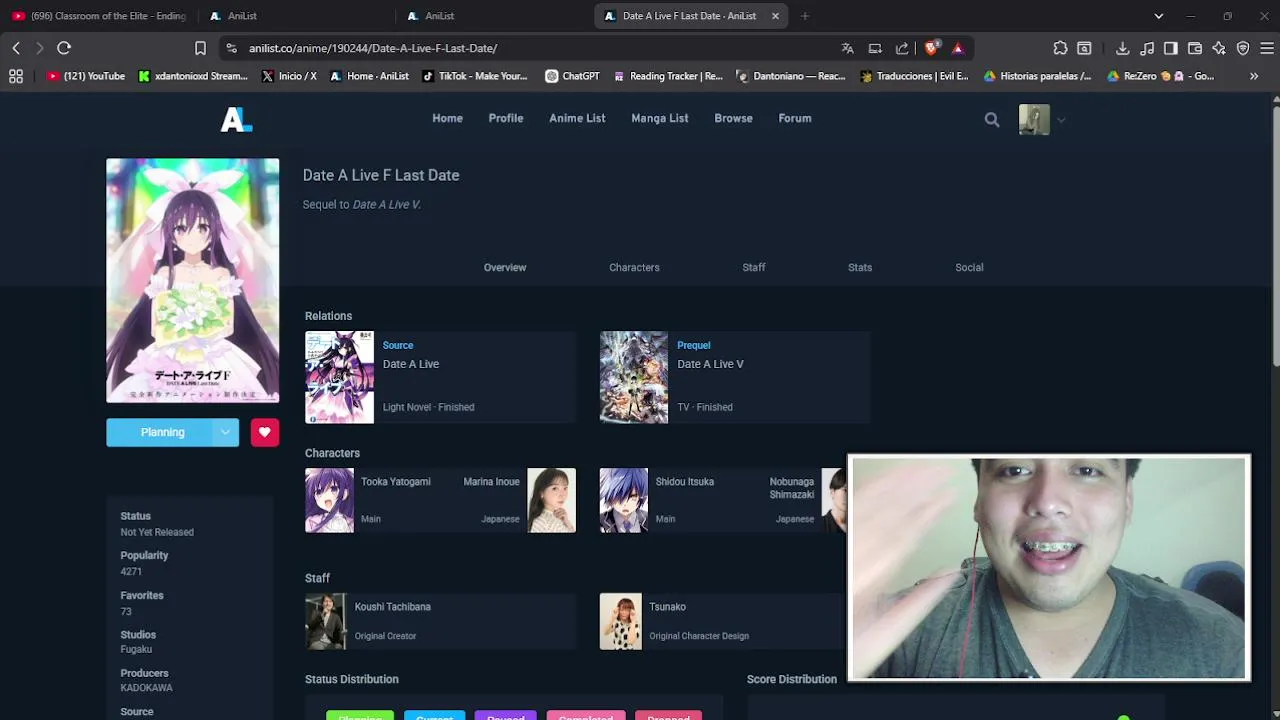Expand the Planning status dropdown arrow
The height and width of the screenshot is (720, 1280).
(x=225, y=432)
